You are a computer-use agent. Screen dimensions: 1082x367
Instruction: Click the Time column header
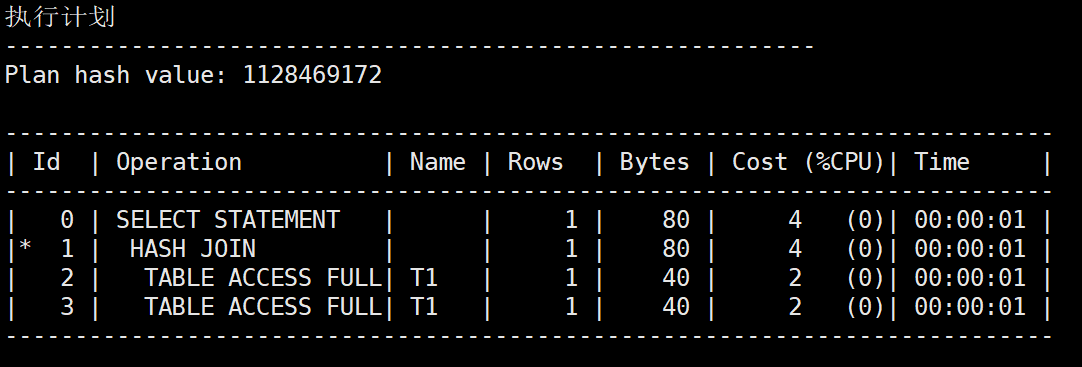pyautogui.click(x=941, y=162)
